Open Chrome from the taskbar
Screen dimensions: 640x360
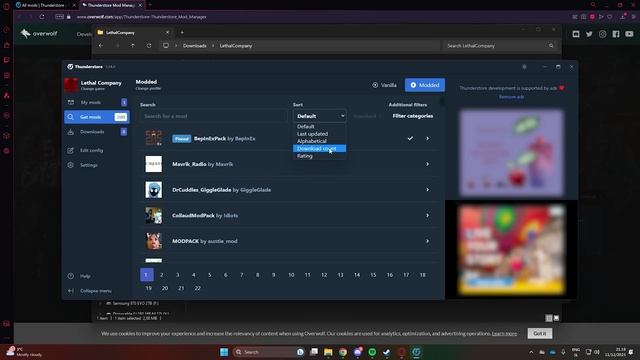343,352
